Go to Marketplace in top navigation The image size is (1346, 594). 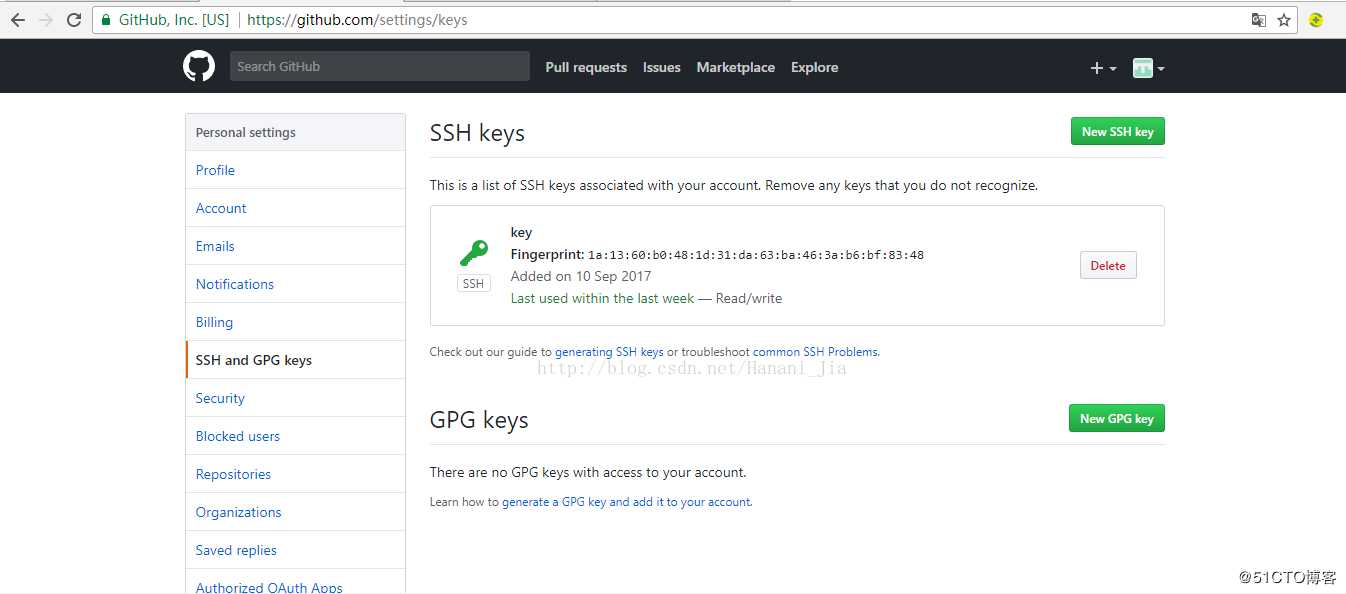736,68
